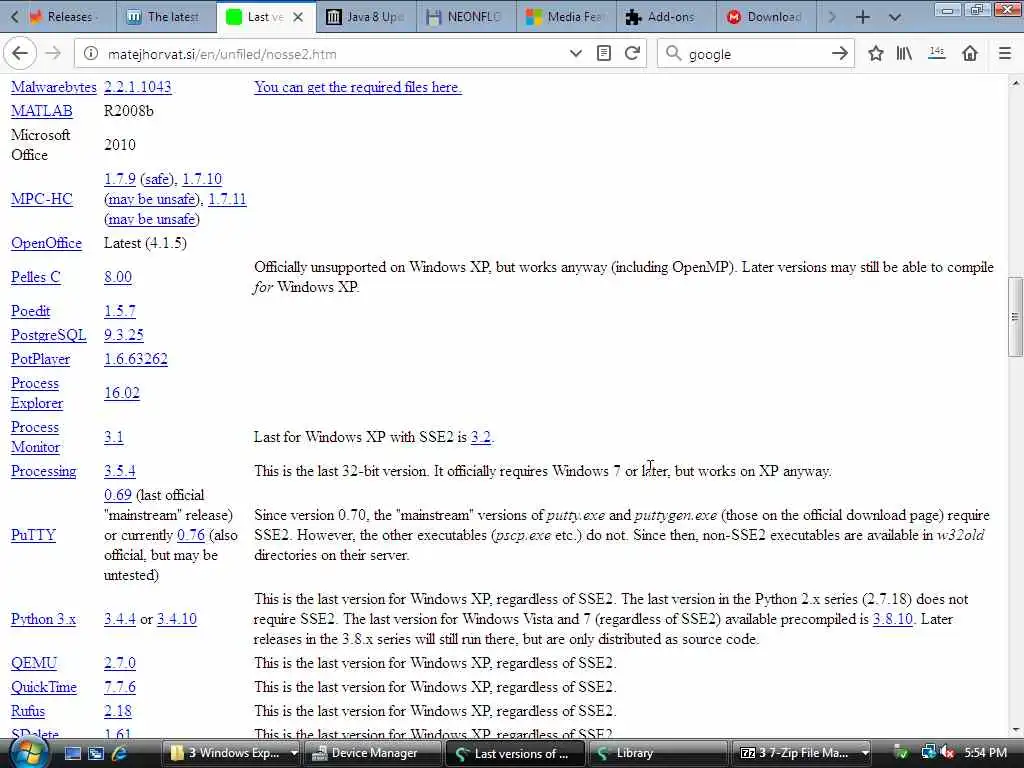Open the Malwarebytes link
This screenshot has width=1024, height=768.
54,87
